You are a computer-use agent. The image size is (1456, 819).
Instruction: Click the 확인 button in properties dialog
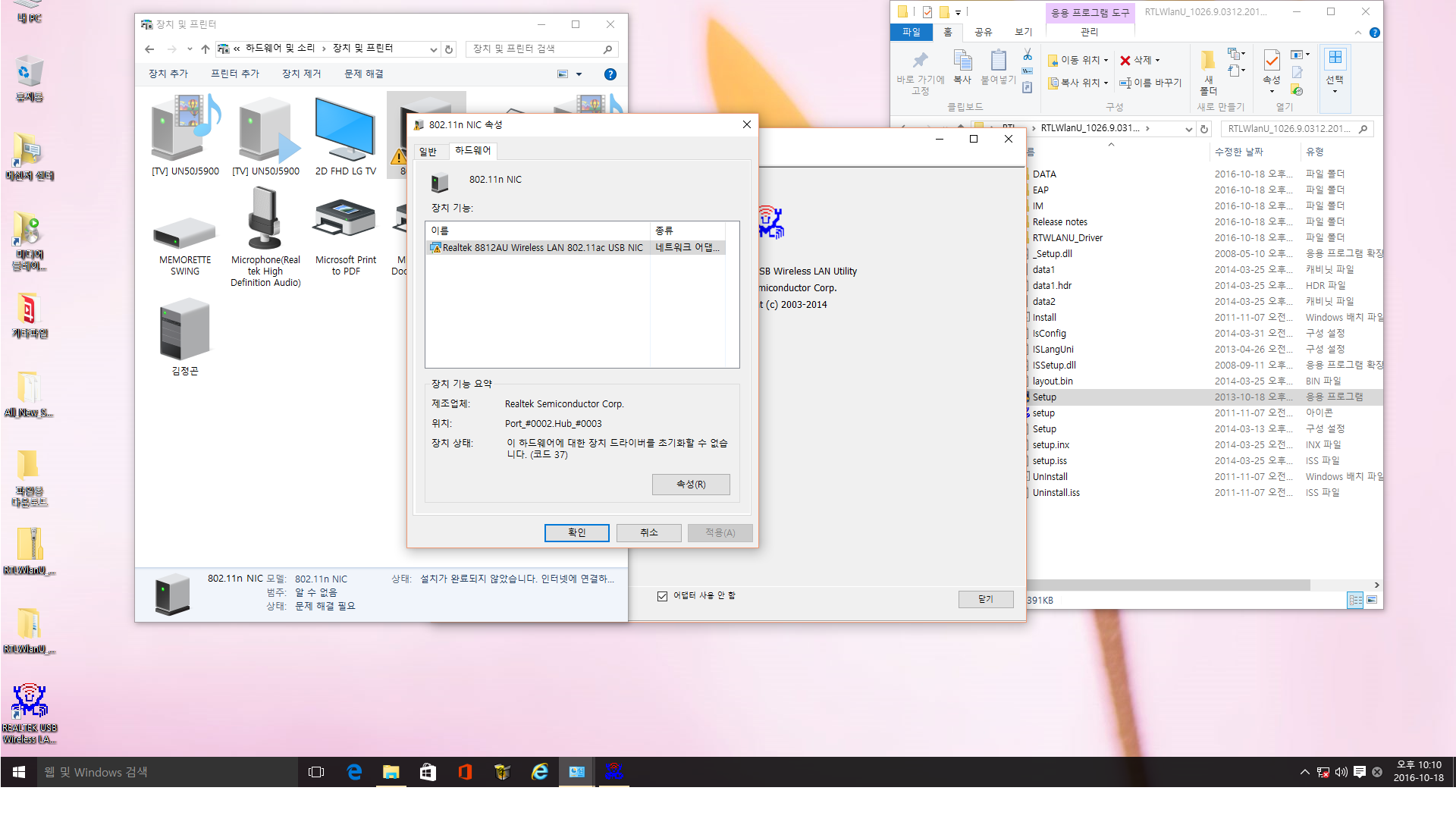[x=577, y=533]
